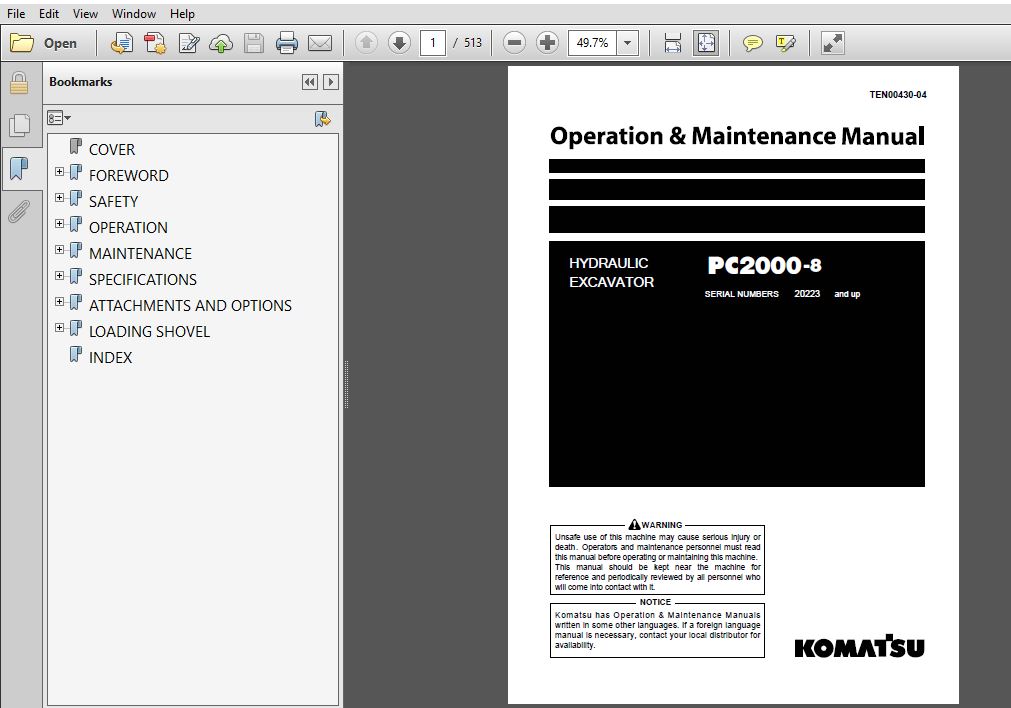Expand the SAFETY bookmark
The width and height of the screenshot is (1011, 708).
coord(59,197)
